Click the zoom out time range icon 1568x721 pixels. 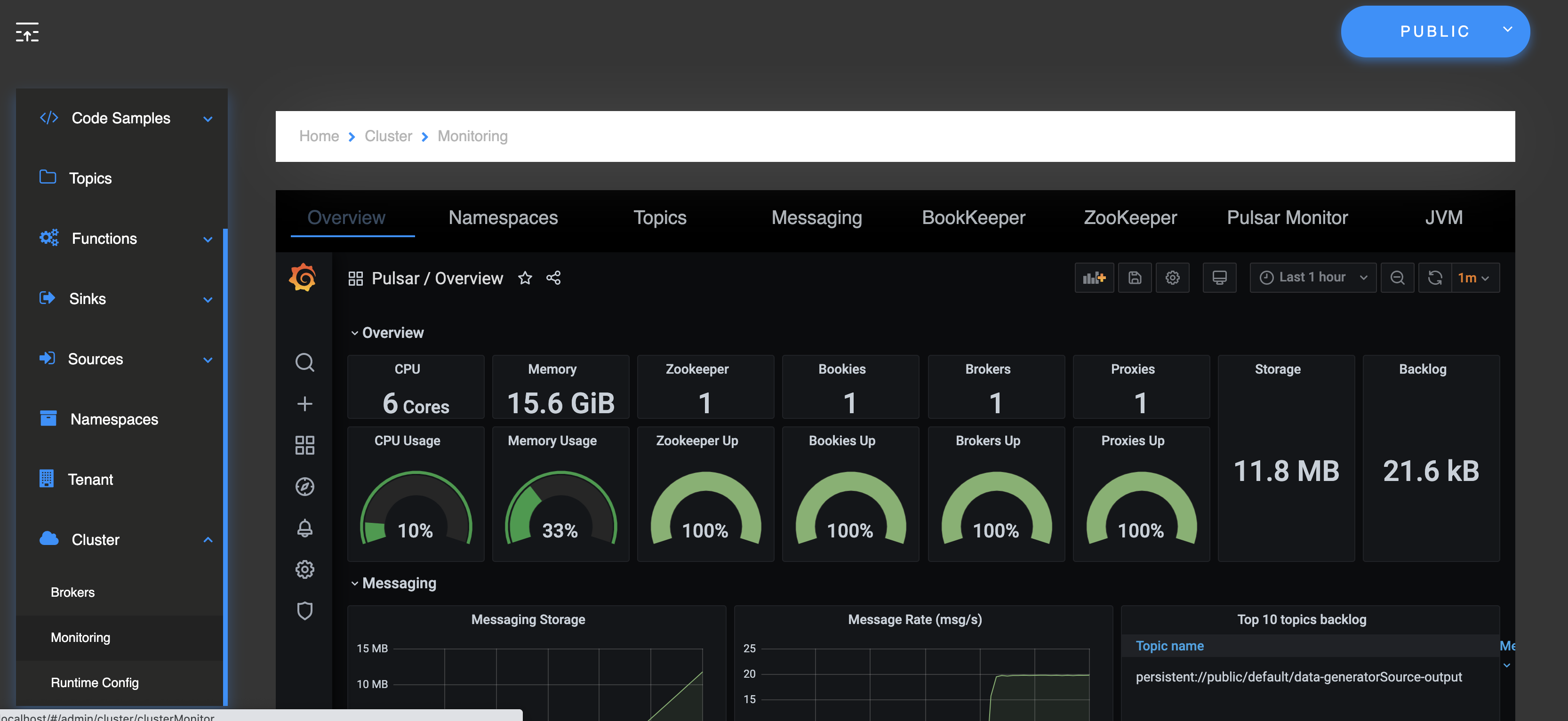pyautogui.click(x=1397, y=278)
